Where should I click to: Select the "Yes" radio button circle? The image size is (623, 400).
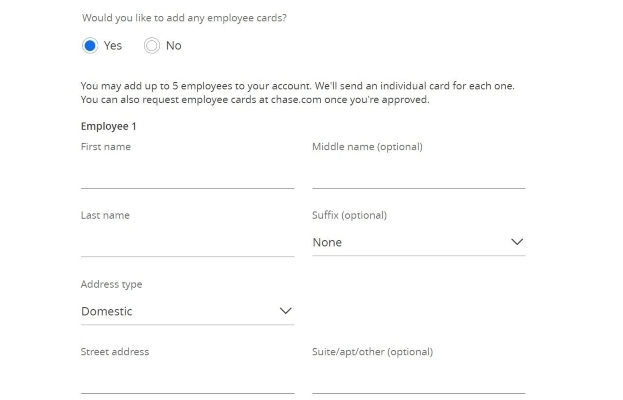pyautogui.click(x=90, y=45)
